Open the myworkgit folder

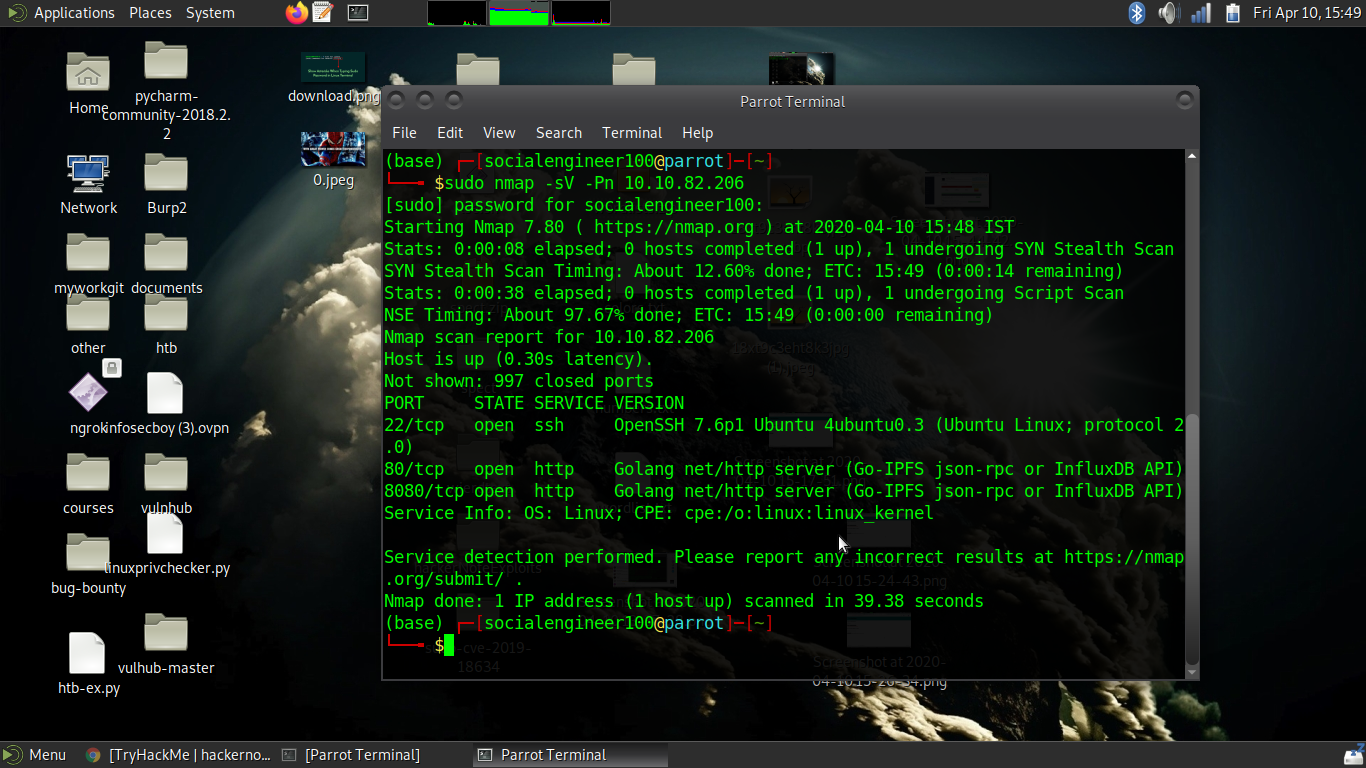pos(88,264)
